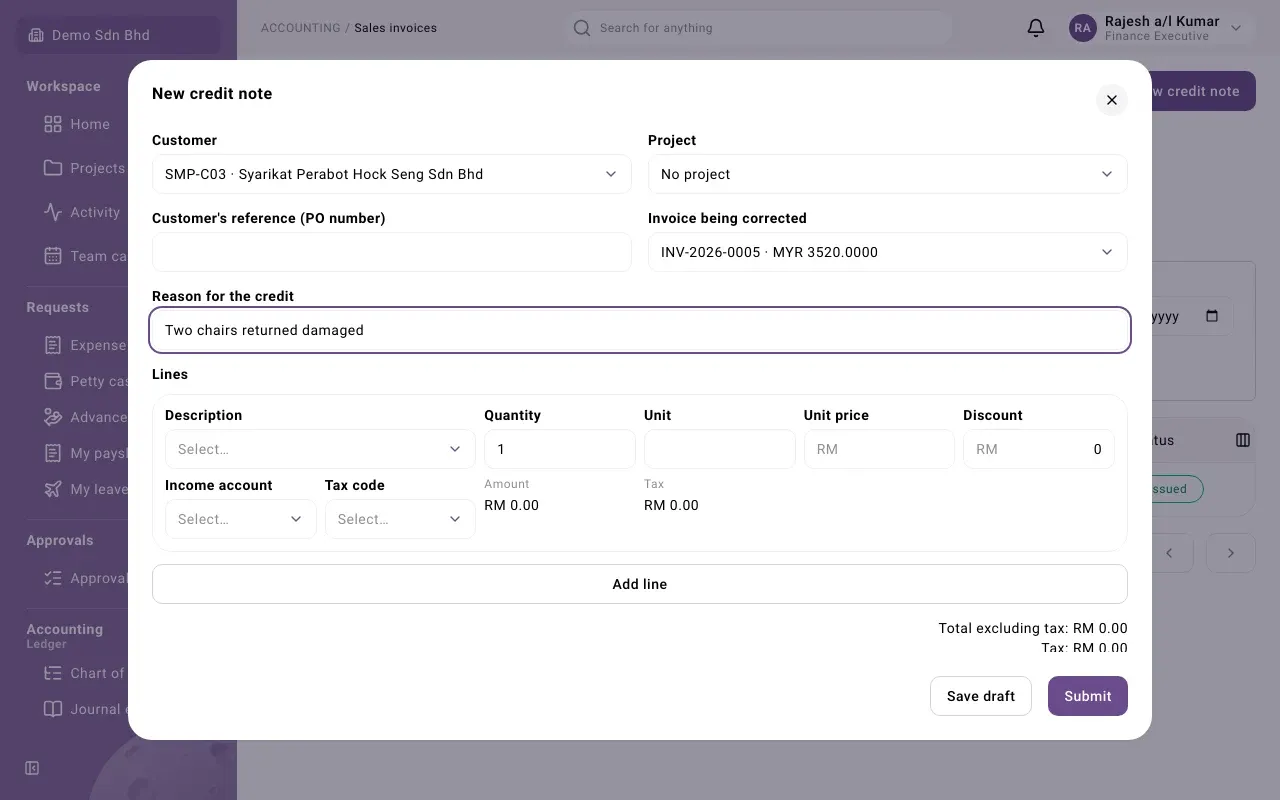Screen dimensions: 1280x800
Task: Click the Reason for the credit field
Action: [640, 330]
